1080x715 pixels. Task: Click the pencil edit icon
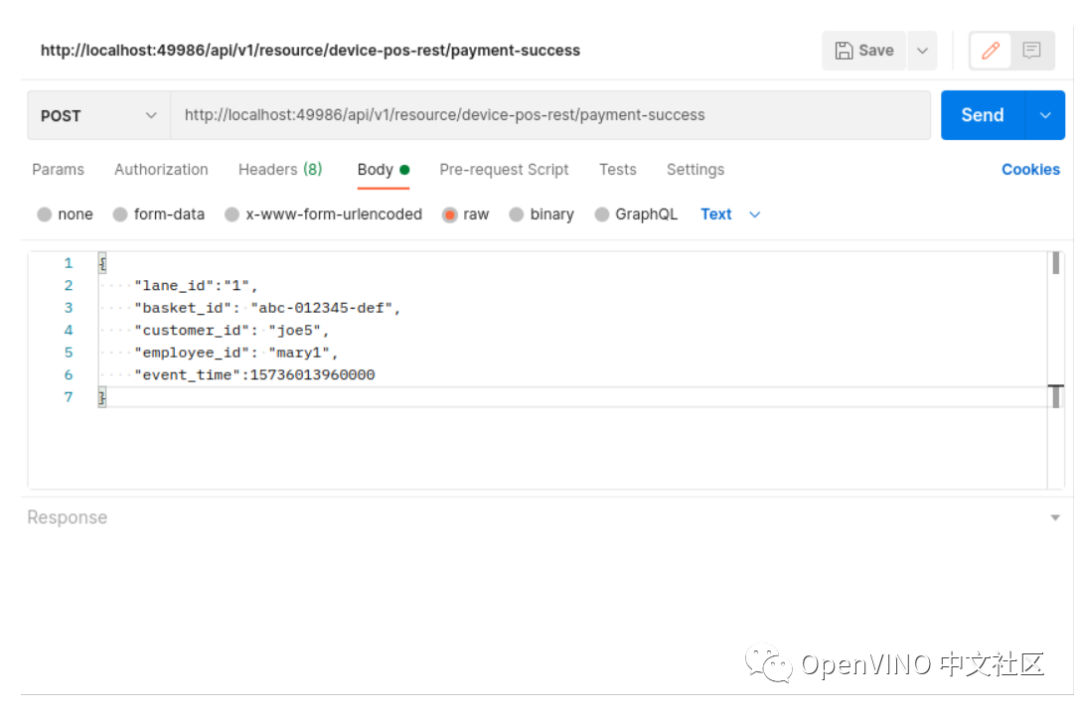990,50
